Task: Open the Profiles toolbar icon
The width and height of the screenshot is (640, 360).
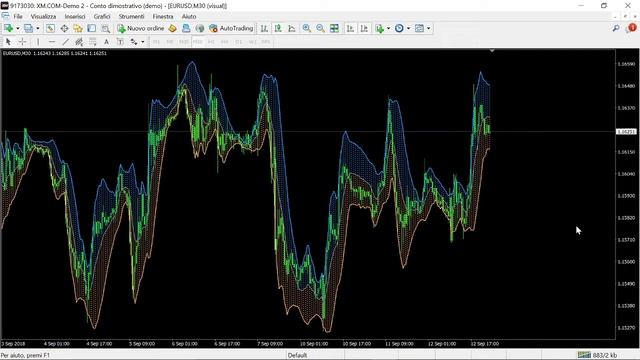Action: pyautogui.click(x=28, y=28)
